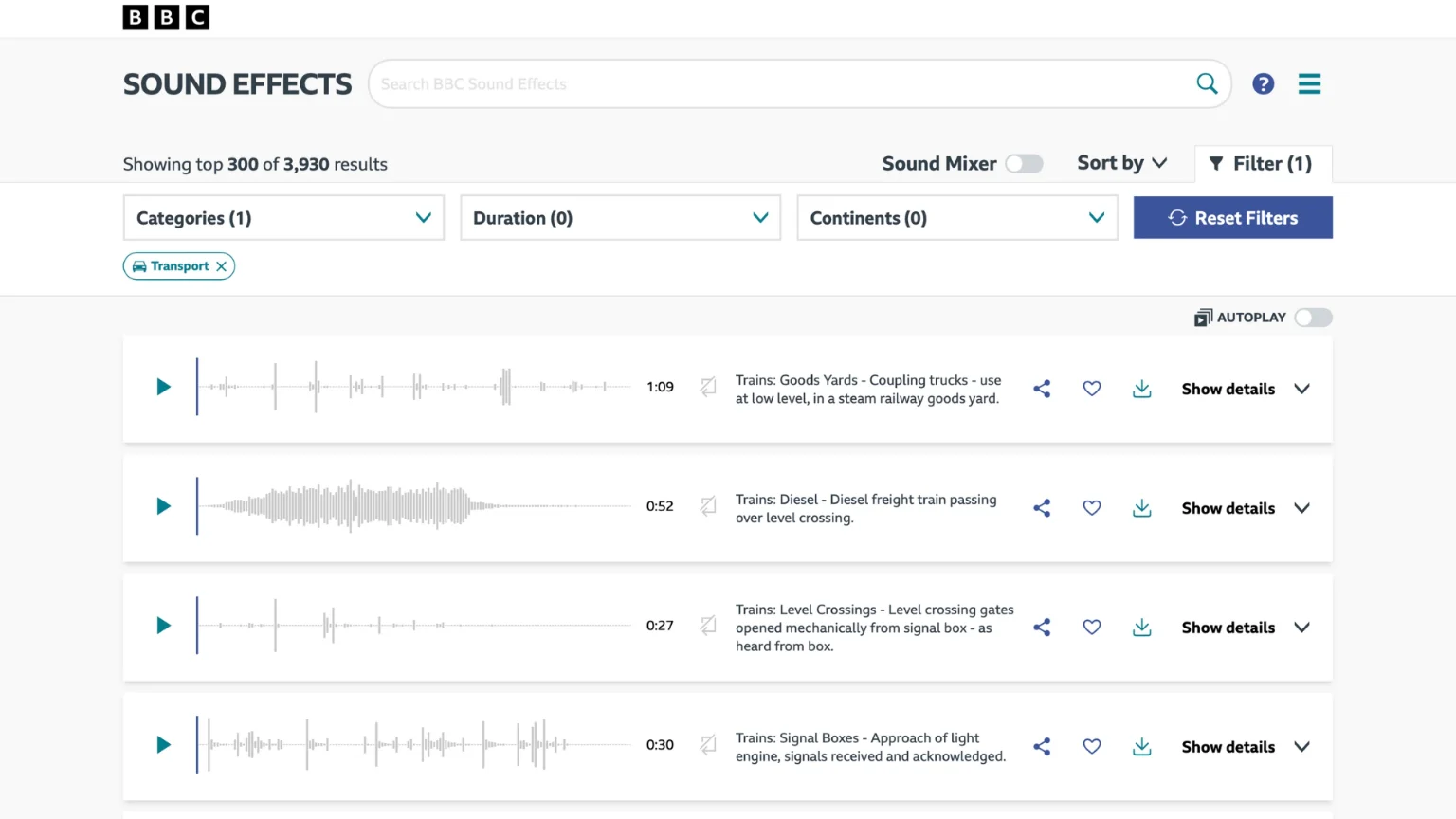Open the Categories (1) dropdown
Screen dimensions: 1456x819
pyautogui.click(x=283, y=218)
